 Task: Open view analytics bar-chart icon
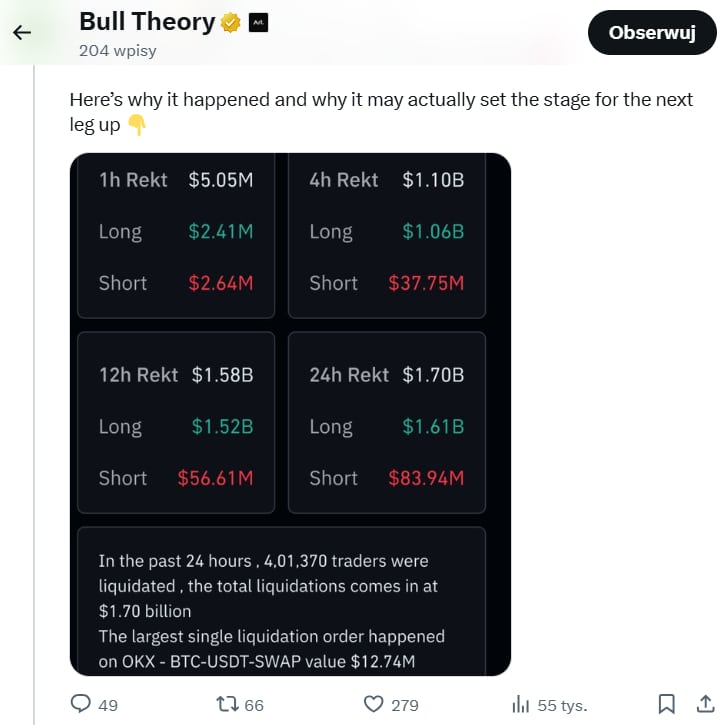(x=520, y=705)
